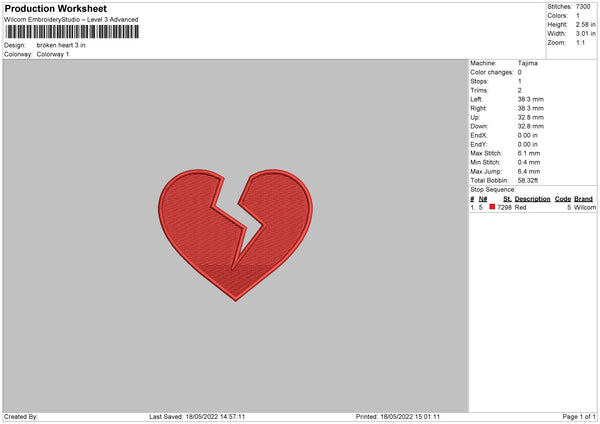
Task: Click the Min Stitch value '0.4 mm'
Action: (529, 162)
